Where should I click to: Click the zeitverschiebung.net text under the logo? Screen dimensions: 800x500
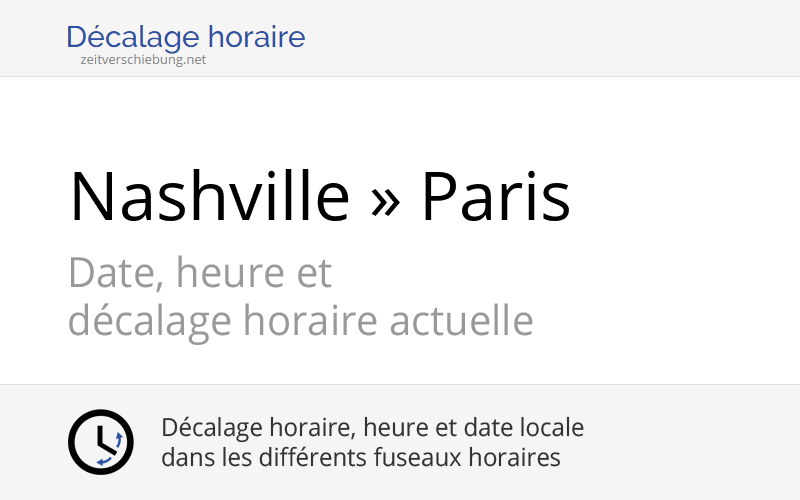coord(144,59)
